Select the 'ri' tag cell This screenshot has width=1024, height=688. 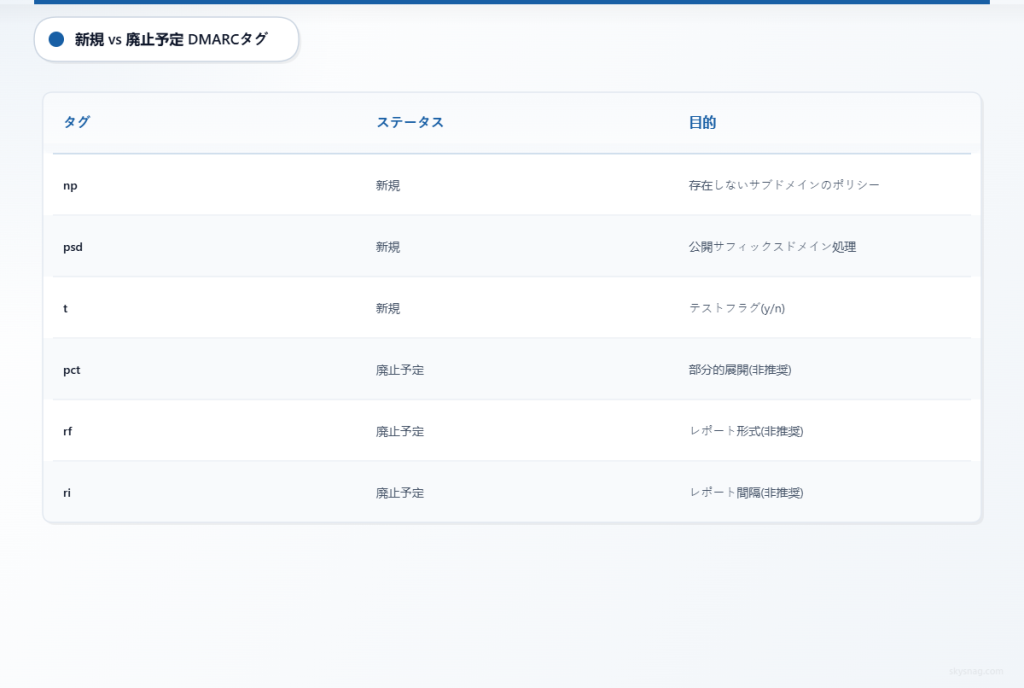[67, 492]
